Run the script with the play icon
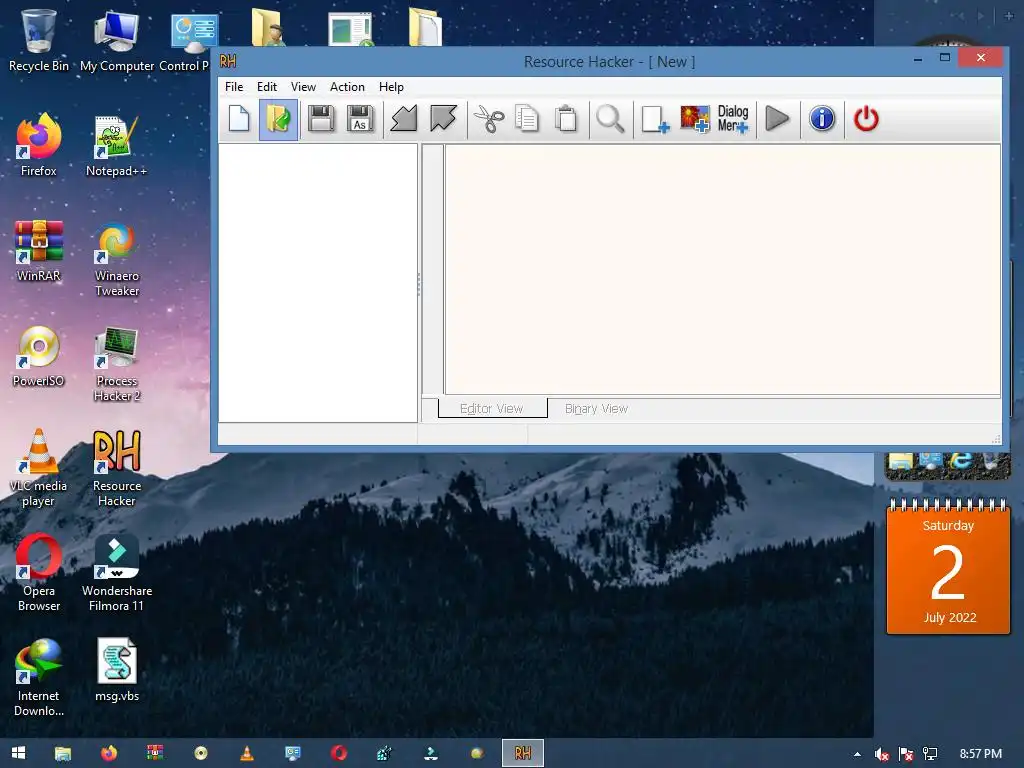Image resolution: width=1024 pixels, height=768 pixels. tap(777, 119)
